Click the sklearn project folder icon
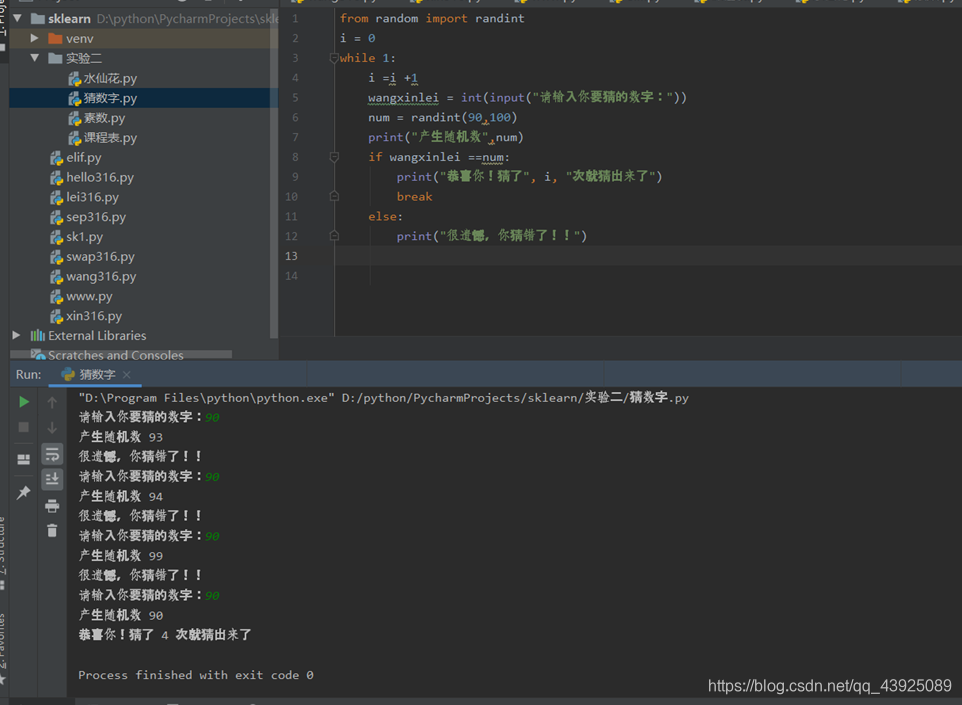Screen dimensions: 962x705 [37, 18]
